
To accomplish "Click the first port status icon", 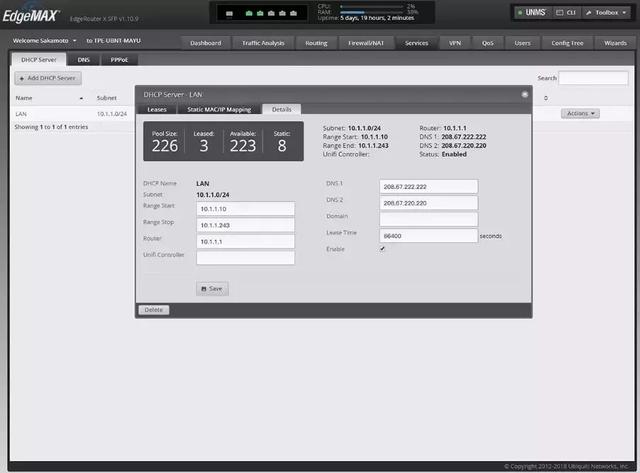I will pyautogui.click(x=229, y=13).
